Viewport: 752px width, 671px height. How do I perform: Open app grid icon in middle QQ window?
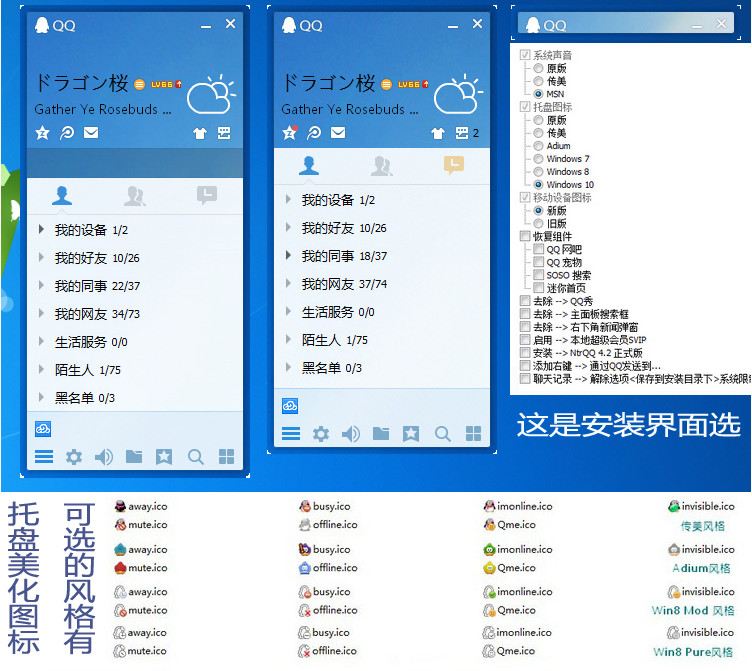(473, 434)
